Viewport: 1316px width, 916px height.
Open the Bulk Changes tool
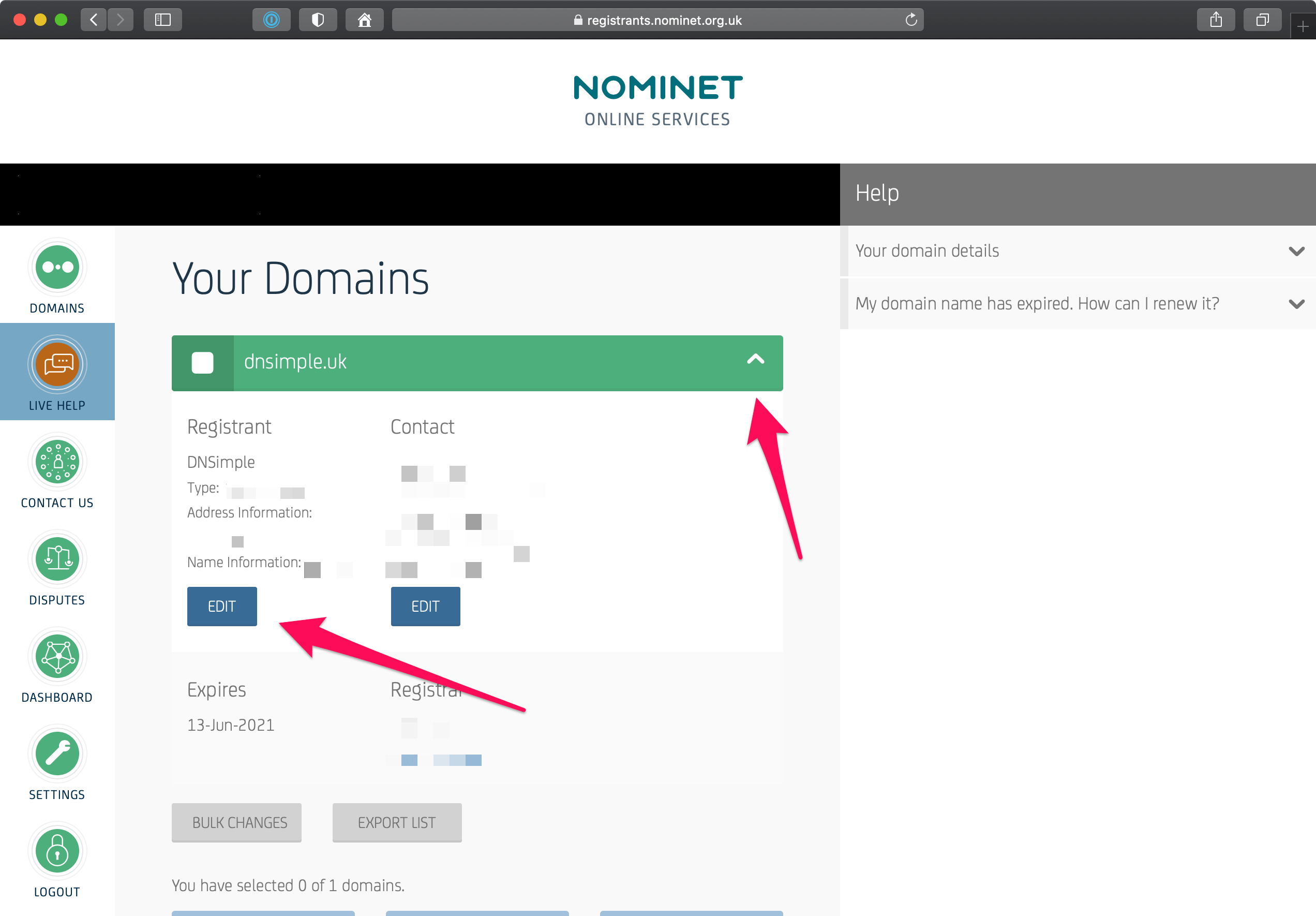(236, 822)
